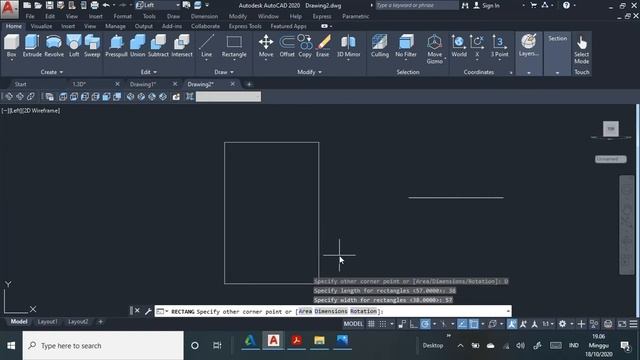Click the 3 Point UCS icon

[x=499, y=46]
